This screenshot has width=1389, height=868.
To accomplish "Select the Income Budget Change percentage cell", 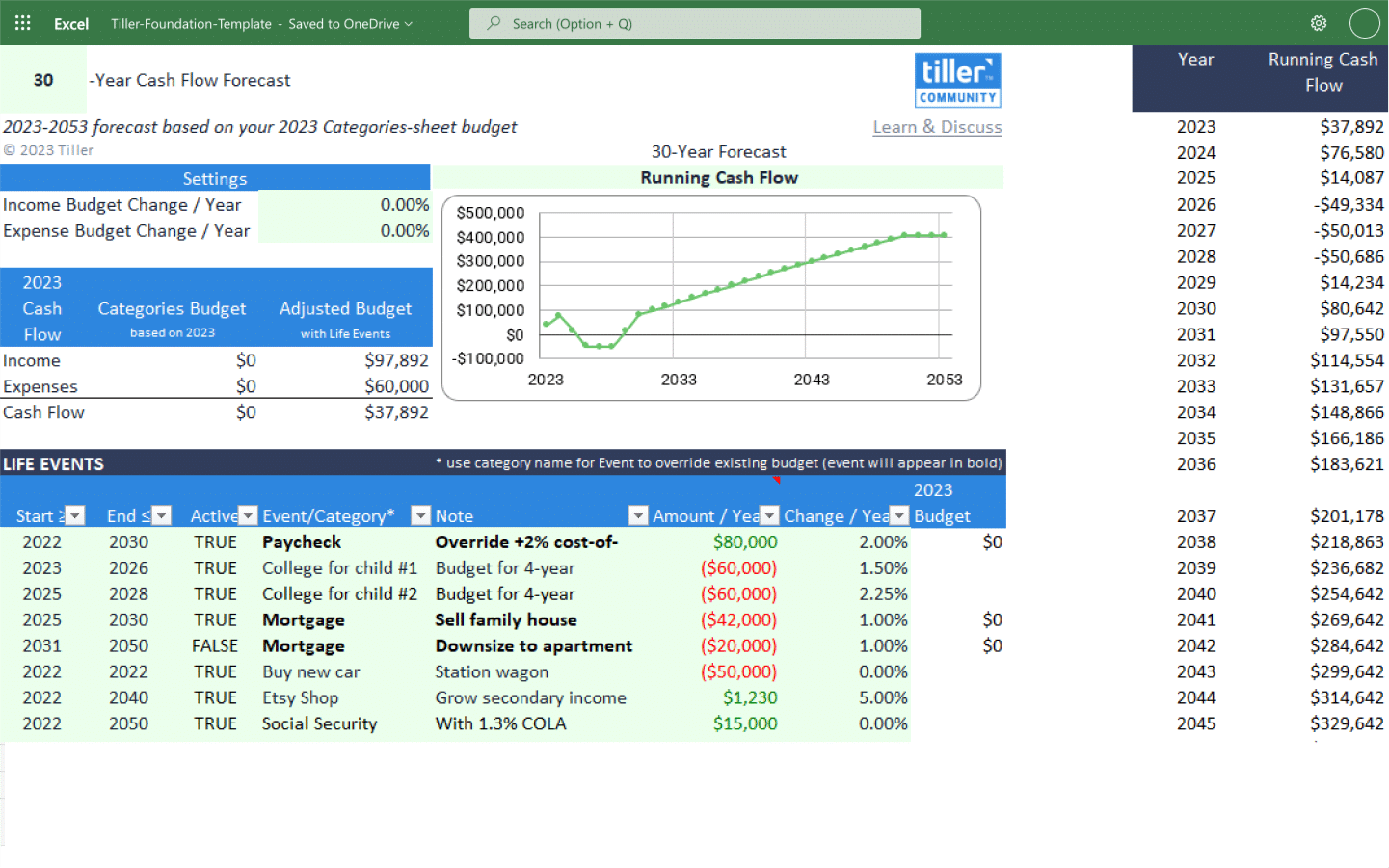I will 344,205.
